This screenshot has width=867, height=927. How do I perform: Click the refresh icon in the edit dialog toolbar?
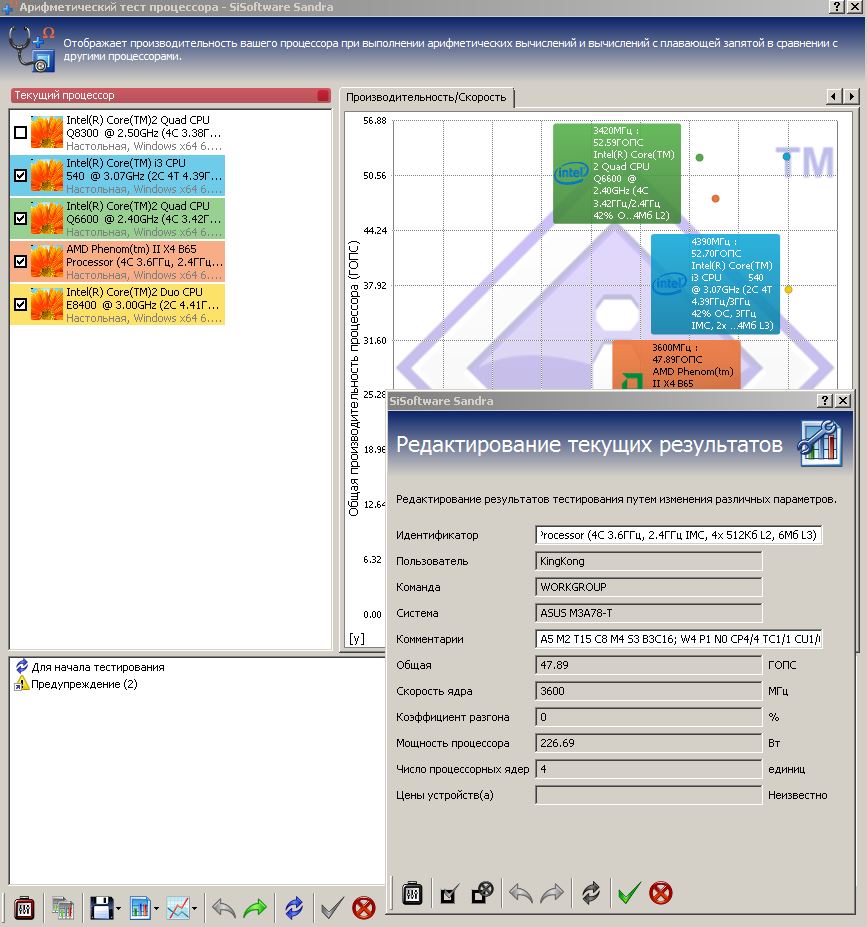pyautogui.click(x=590, y=893)
